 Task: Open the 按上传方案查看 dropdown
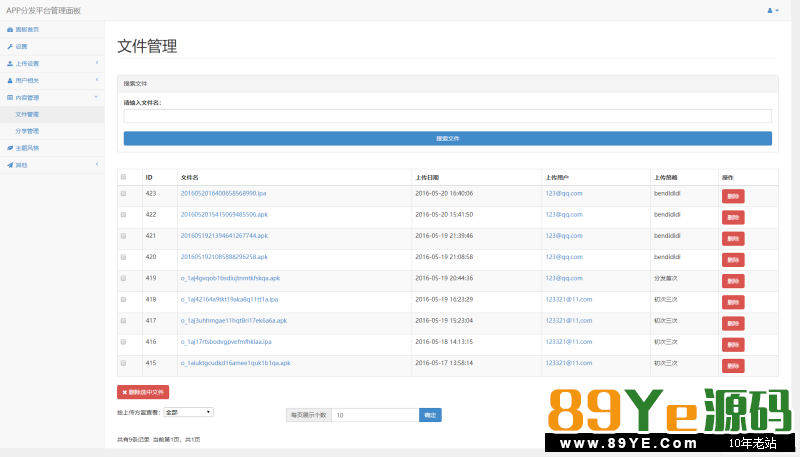[x=188, y=412]
